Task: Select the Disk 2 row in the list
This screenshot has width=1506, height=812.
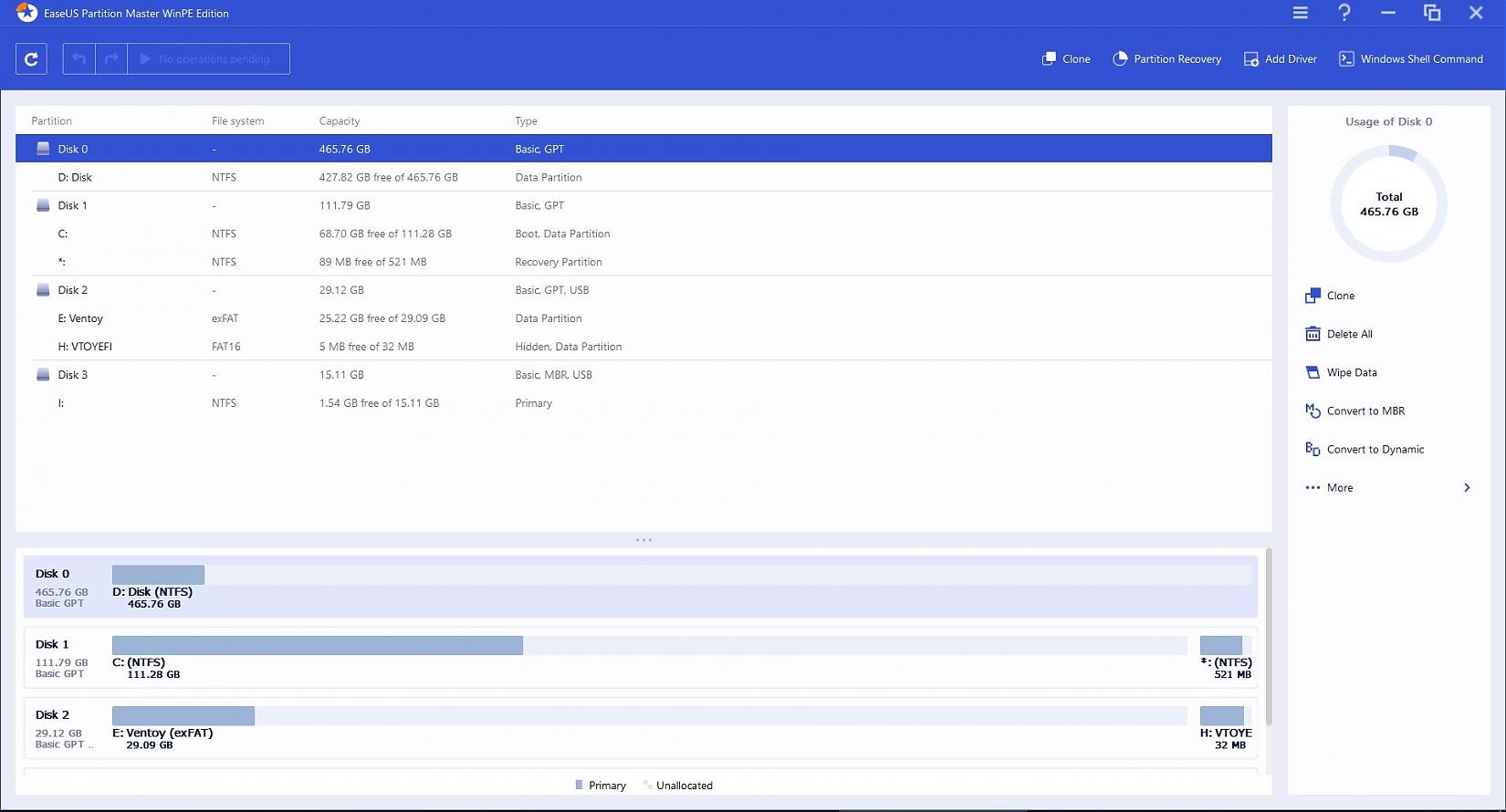Action: (x=643, y=290)
